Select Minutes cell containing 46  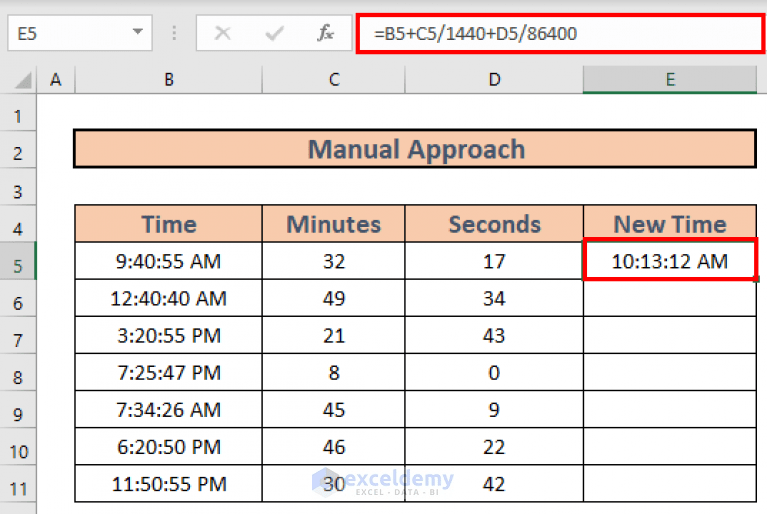[x=334, y=447]
